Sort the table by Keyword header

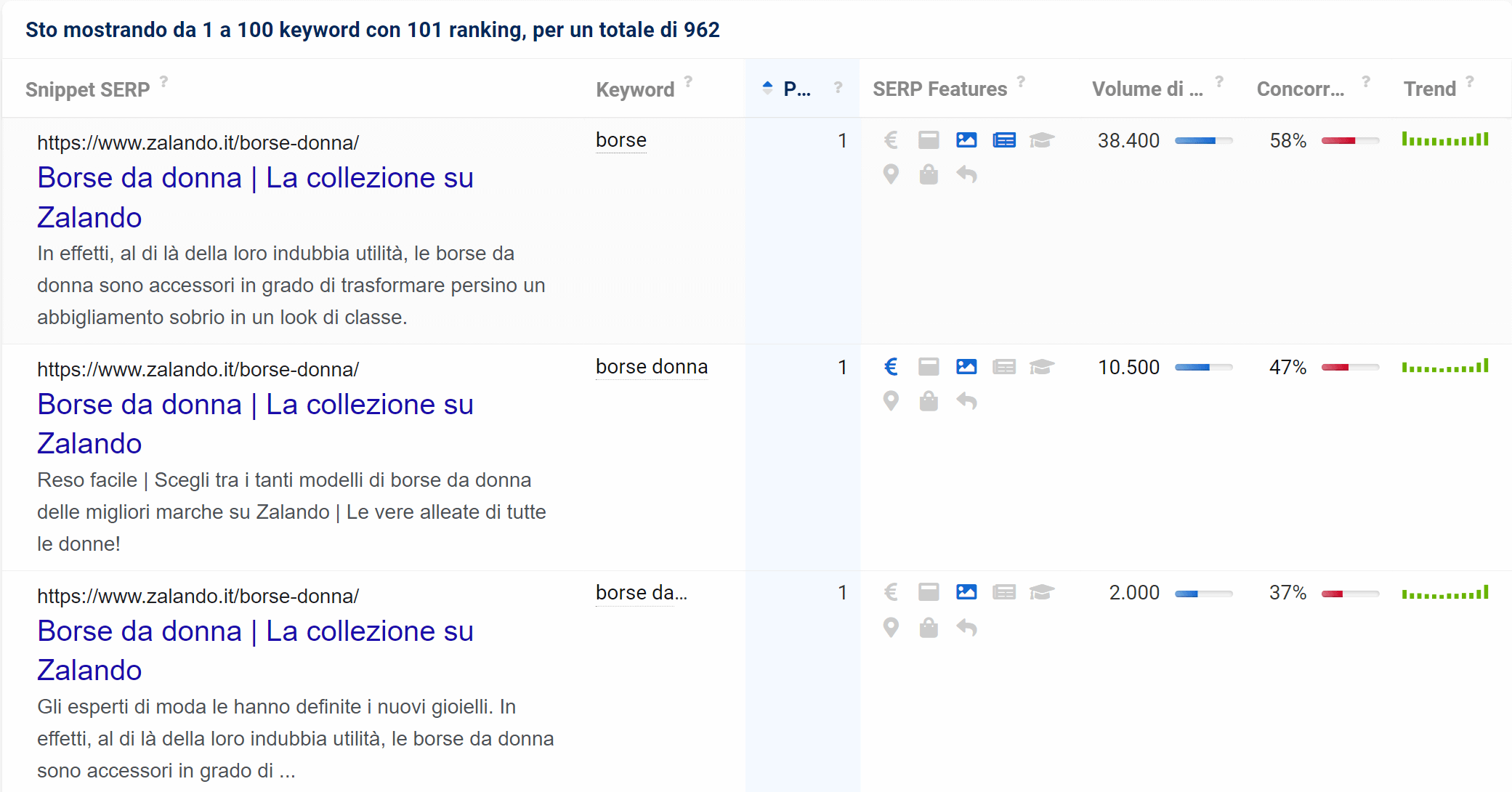635,89
